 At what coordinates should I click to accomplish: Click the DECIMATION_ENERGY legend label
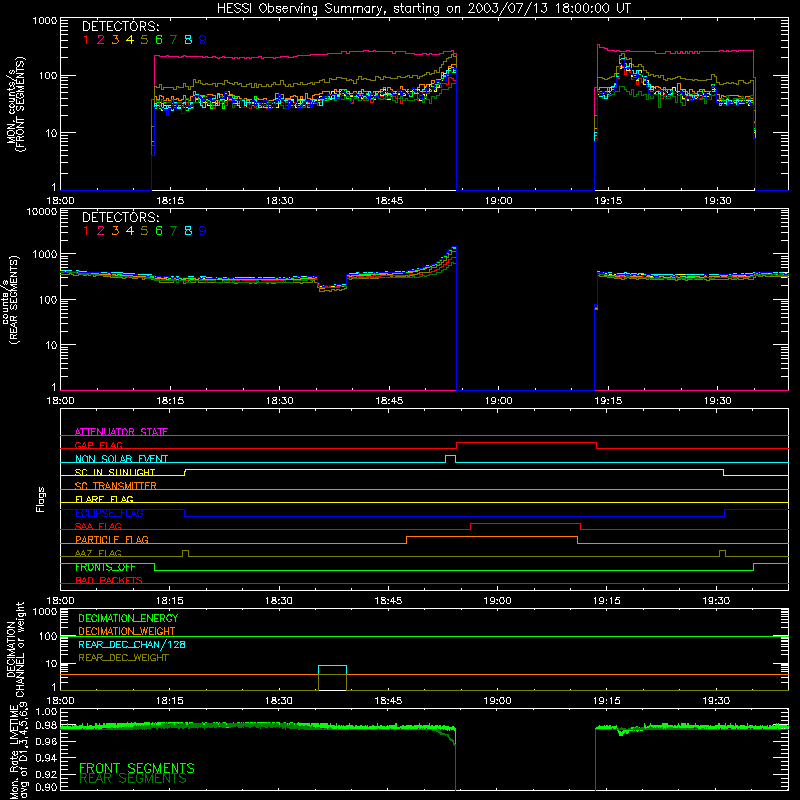pyautogui.click(x=128, y=618)
